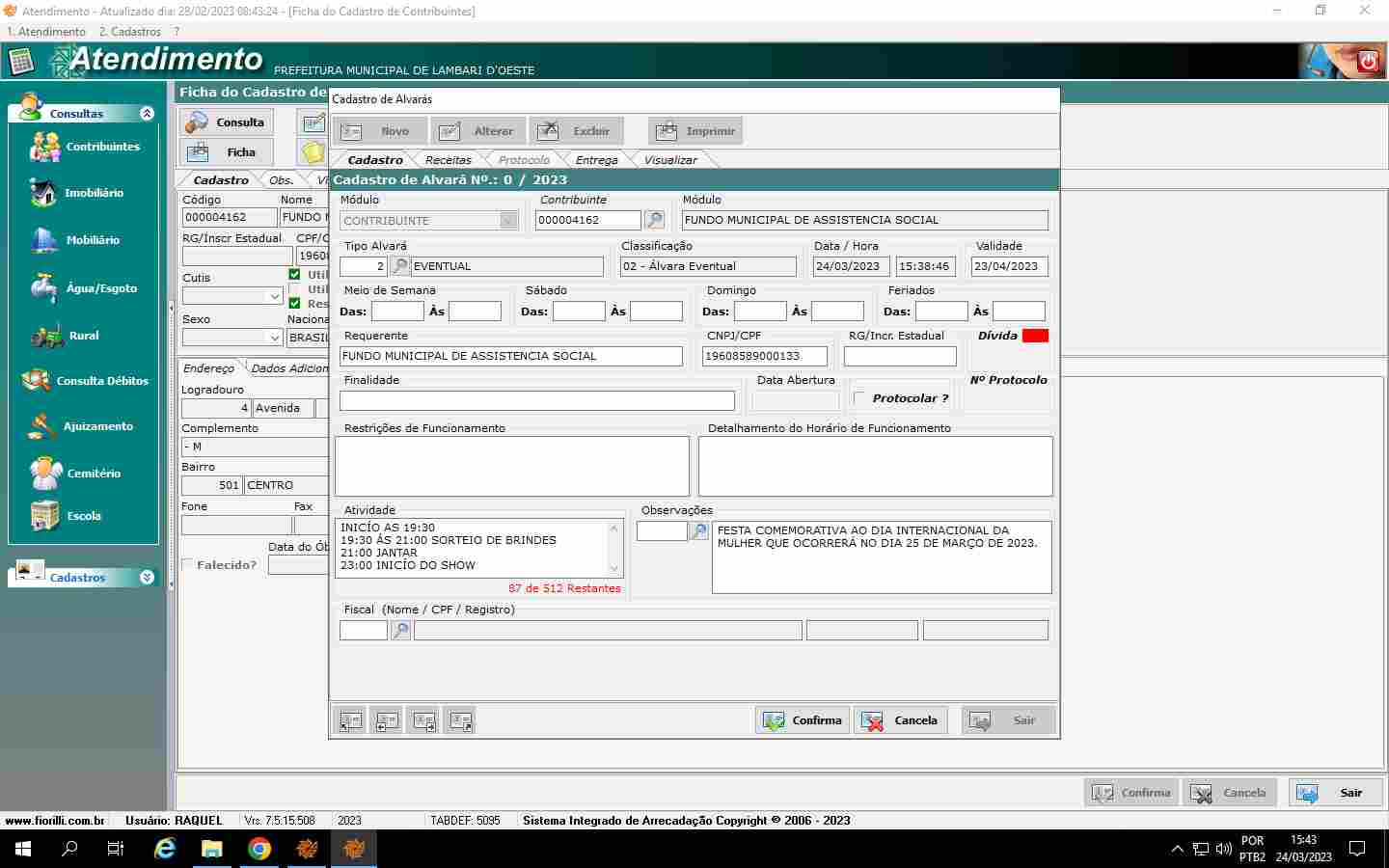This screenshot has height=868, width=1389.
Task: Check the Protocolar ? checkbox
Action: (x=859, y=398)
